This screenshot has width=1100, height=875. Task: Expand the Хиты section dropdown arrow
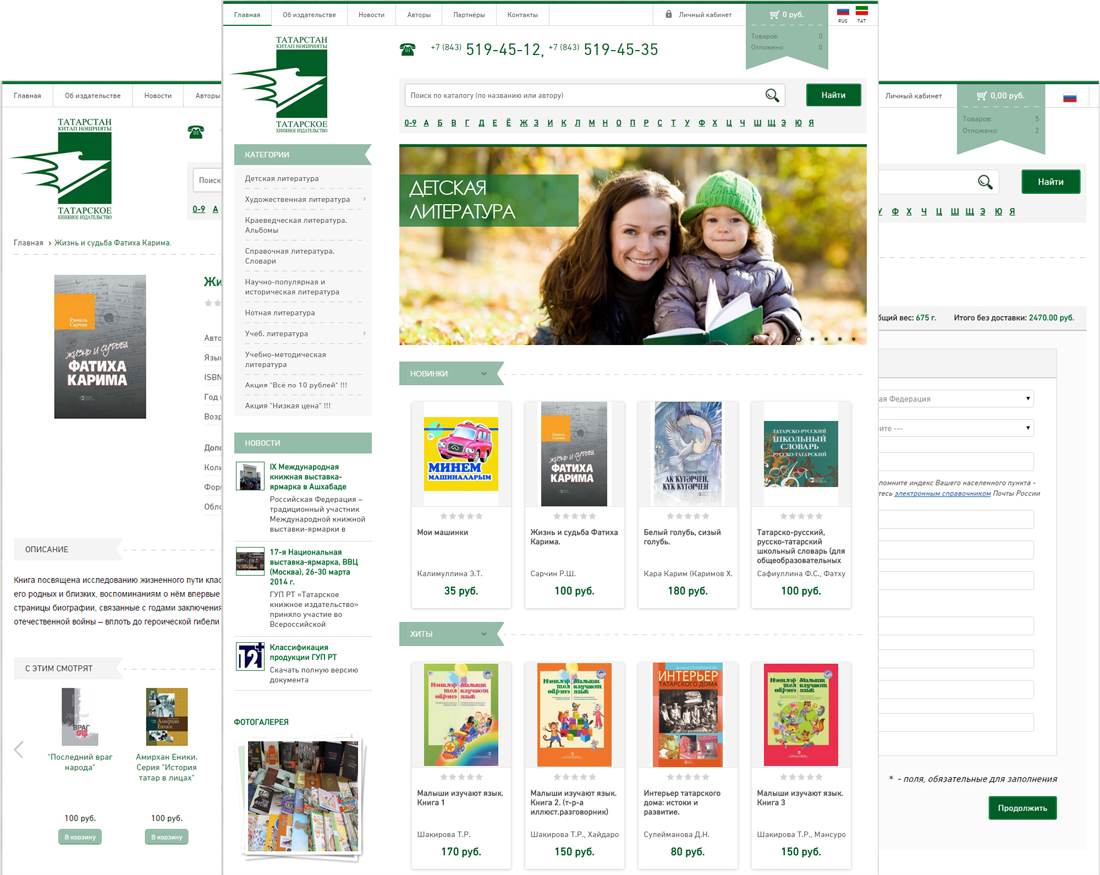[483, 634]
